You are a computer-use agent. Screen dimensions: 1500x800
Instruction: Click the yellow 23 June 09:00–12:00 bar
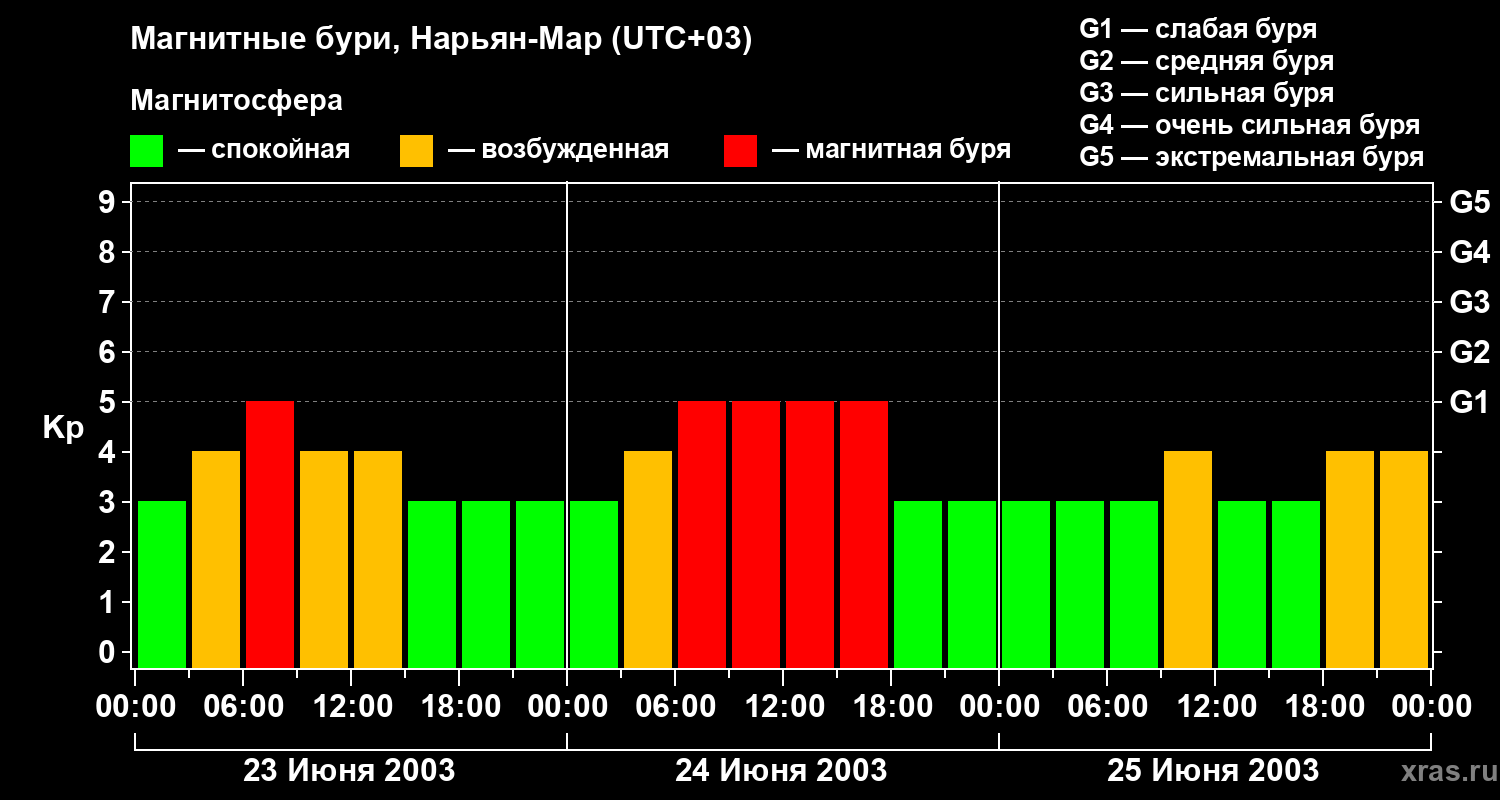[324, 559]
